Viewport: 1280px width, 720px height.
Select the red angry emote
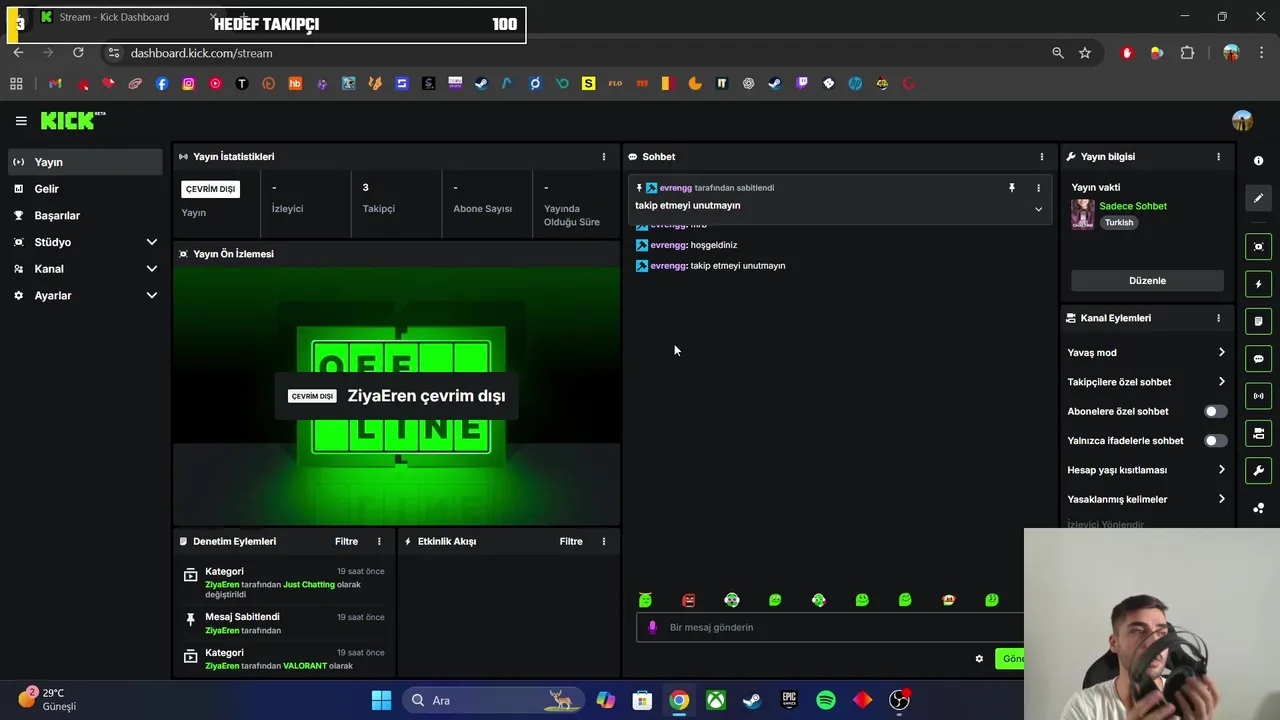pyautogui.click(x=688, y=600)
